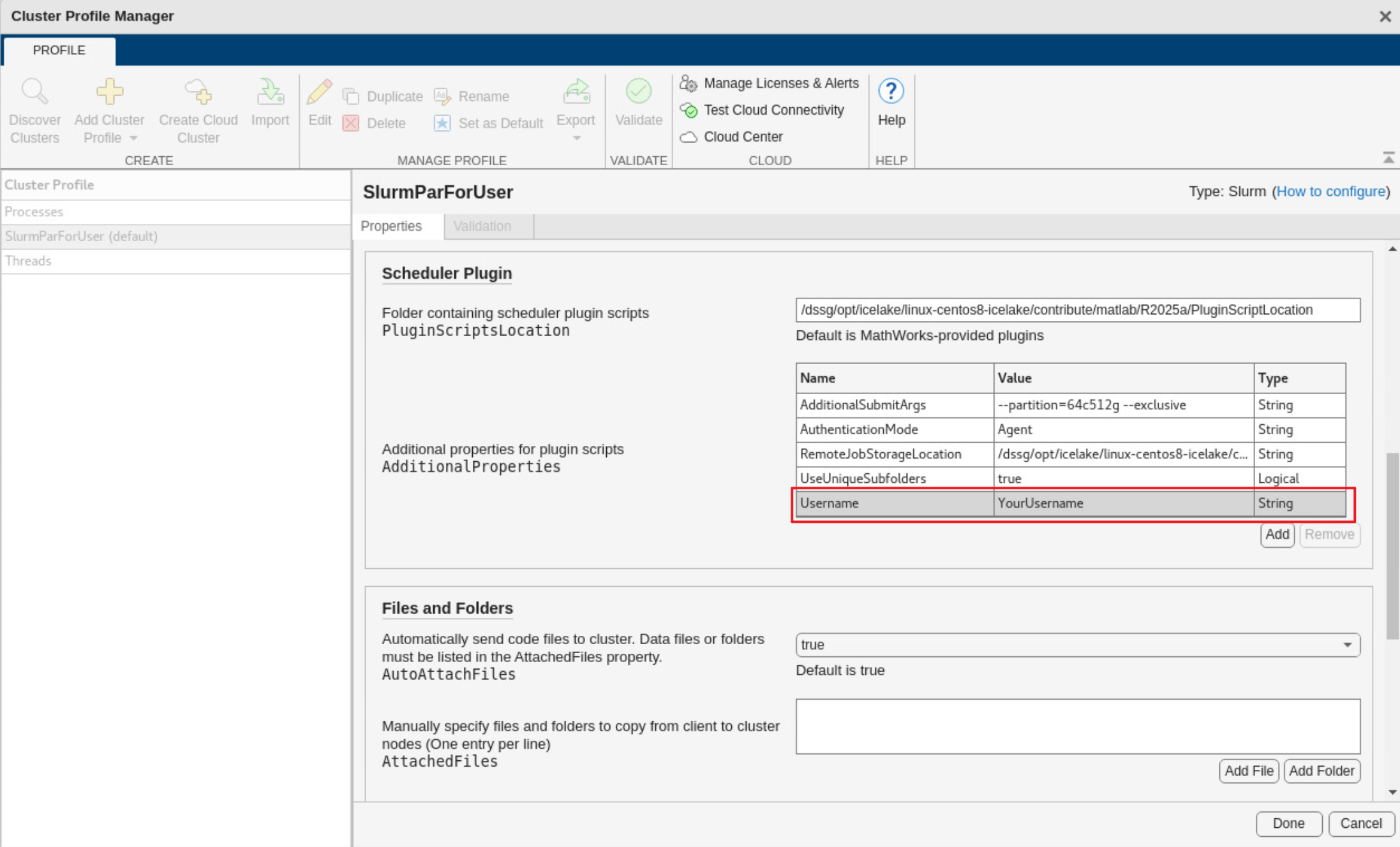Screen dimensions: 1400x847
Task: Click the YourUsername value cell
Action: 1123,503
